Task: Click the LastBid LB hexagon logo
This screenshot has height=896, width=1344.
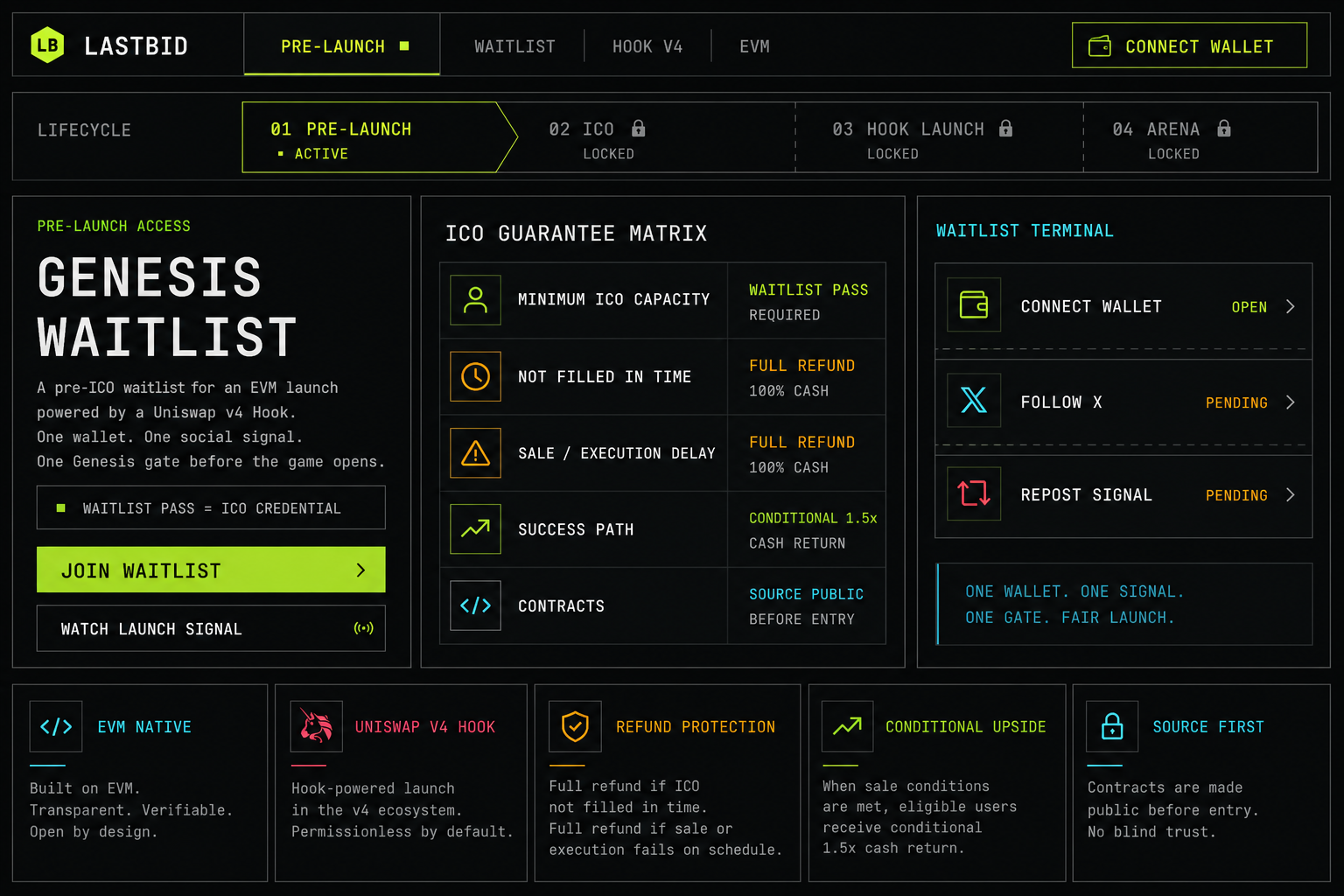Action: 47,45
